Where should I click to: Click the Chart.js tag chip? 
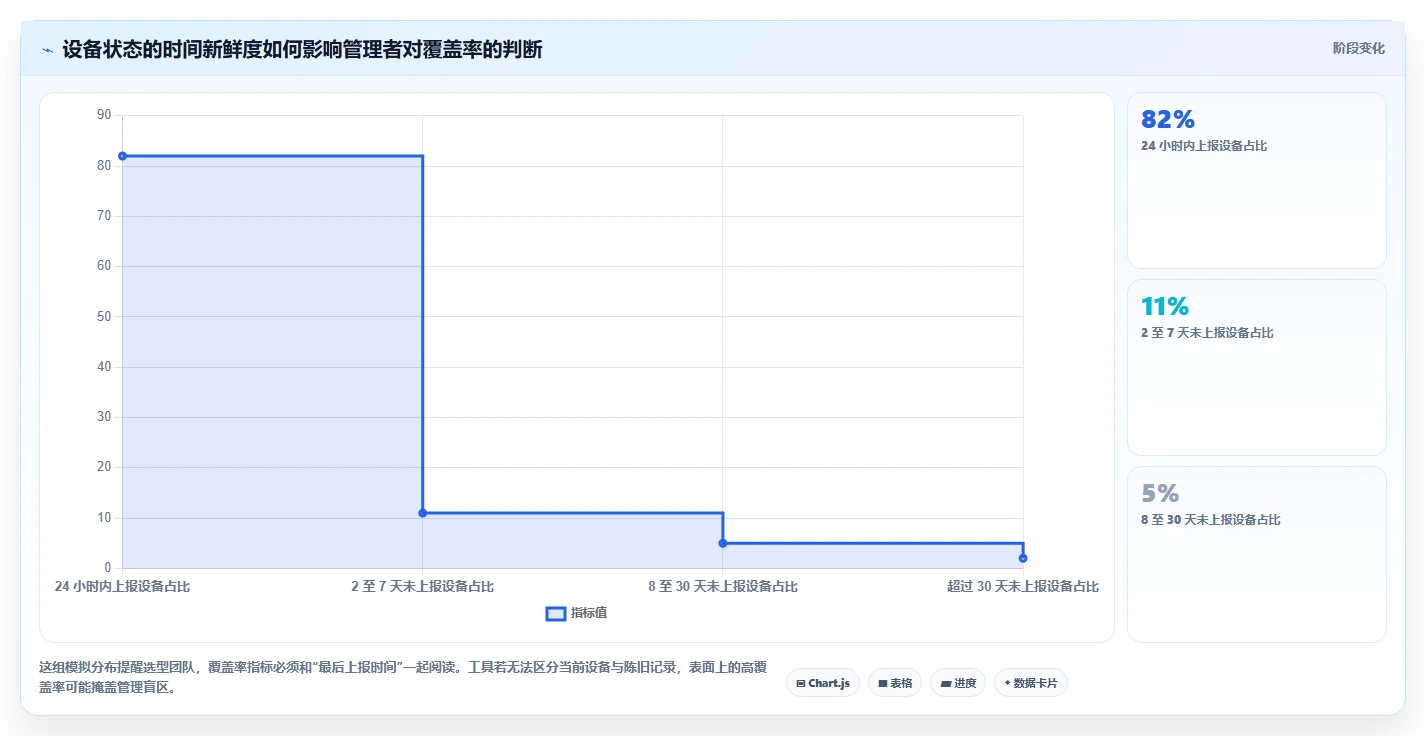(823, 683)
